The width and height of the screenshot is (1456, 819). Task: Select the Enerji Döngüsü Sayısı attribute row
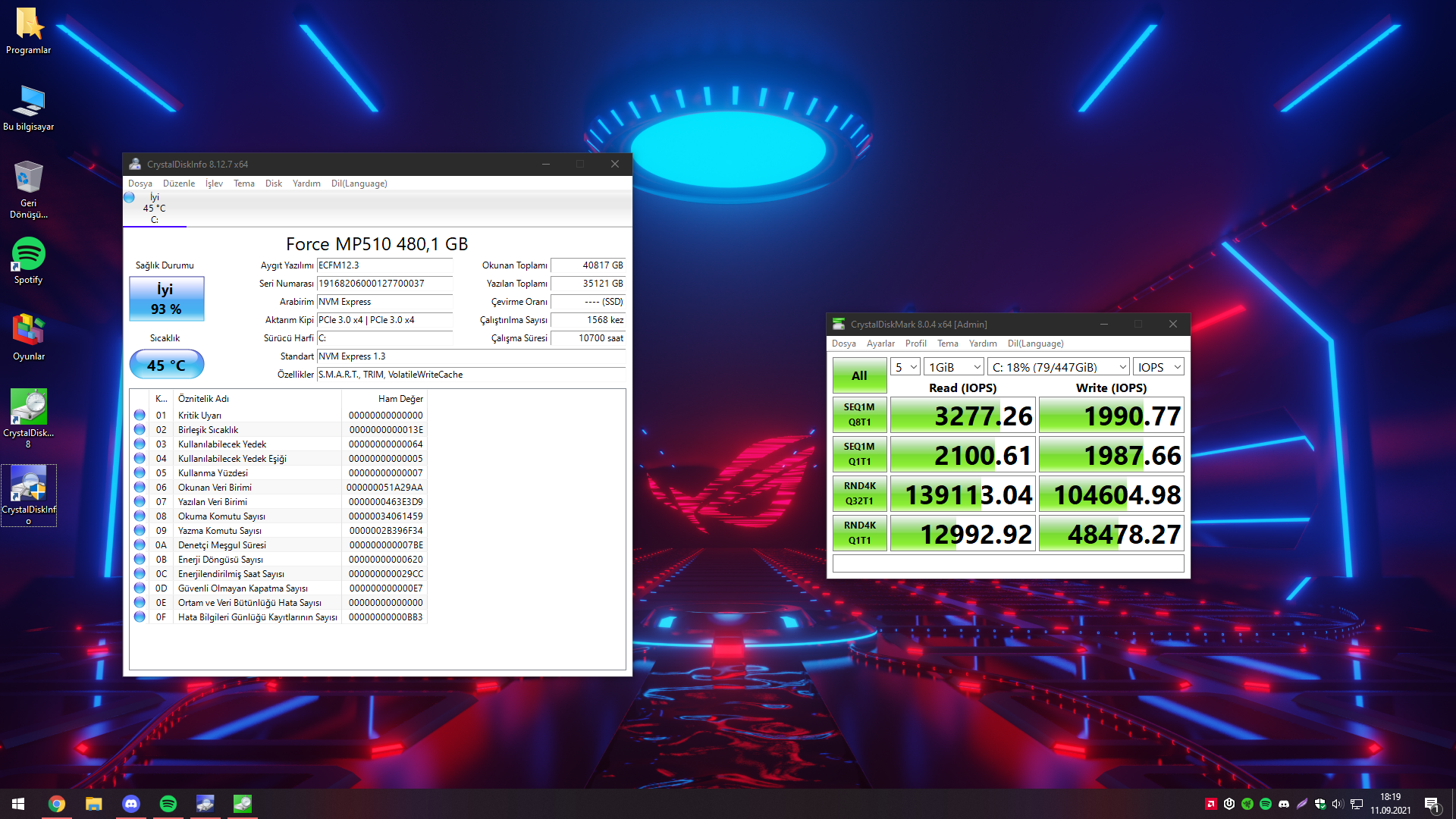[x=280, y=560]
